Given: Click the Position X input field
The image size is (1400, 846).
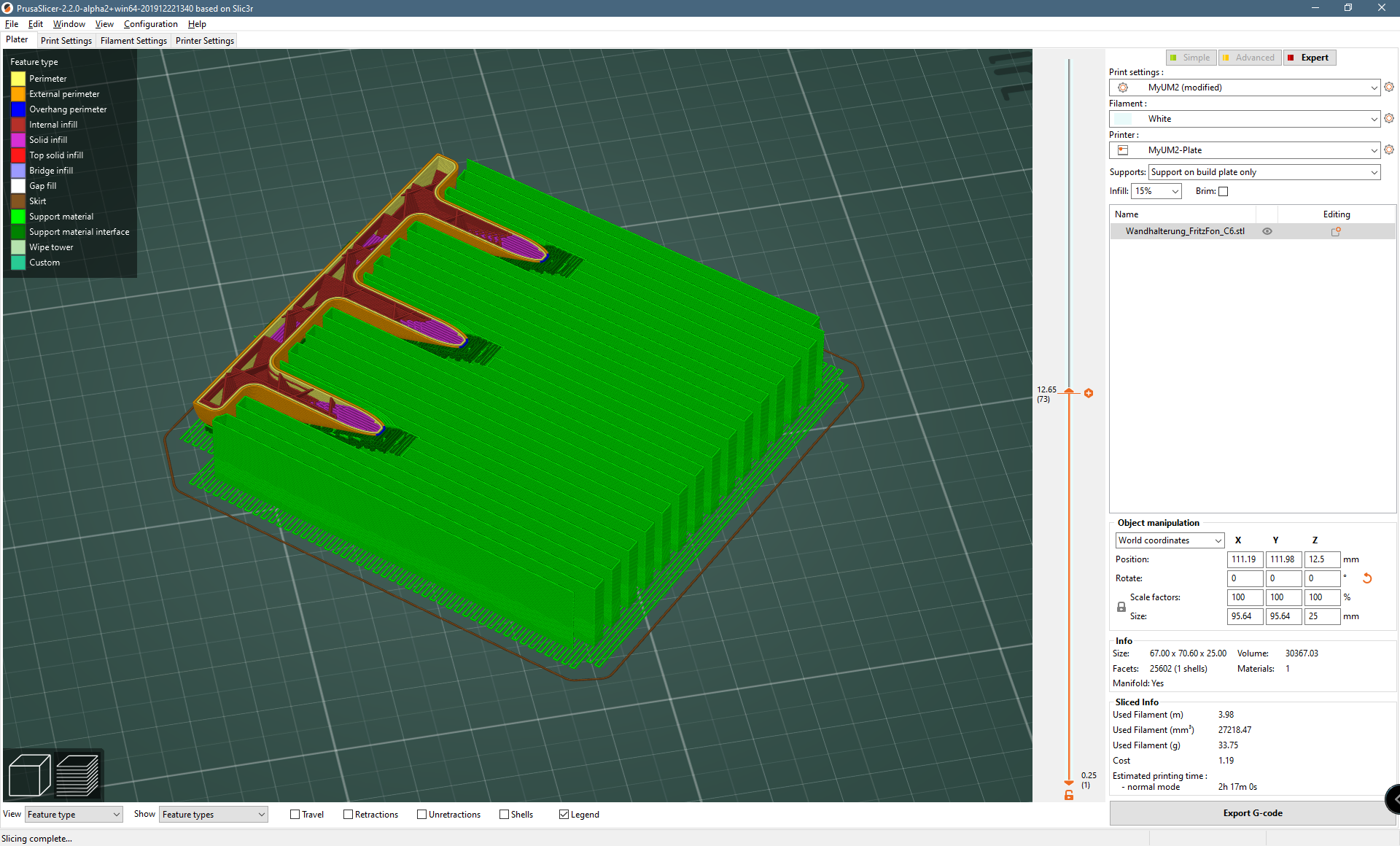Looking at the screenshot, I should coord(1245,559).
